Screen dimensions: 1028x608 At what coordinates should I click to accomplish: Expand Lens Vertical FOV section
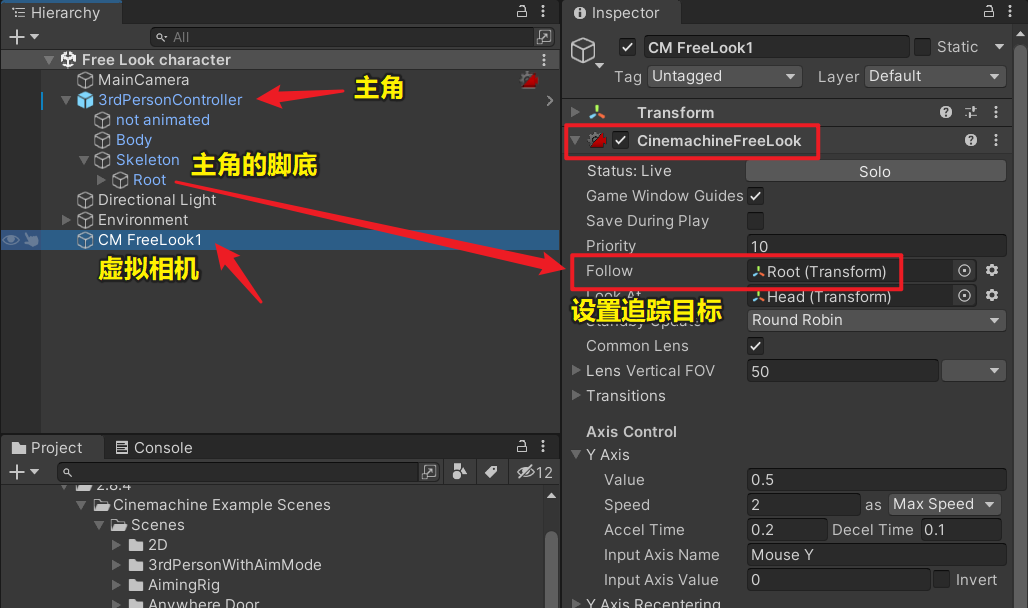pyautogui.click(x=576, y=371)
